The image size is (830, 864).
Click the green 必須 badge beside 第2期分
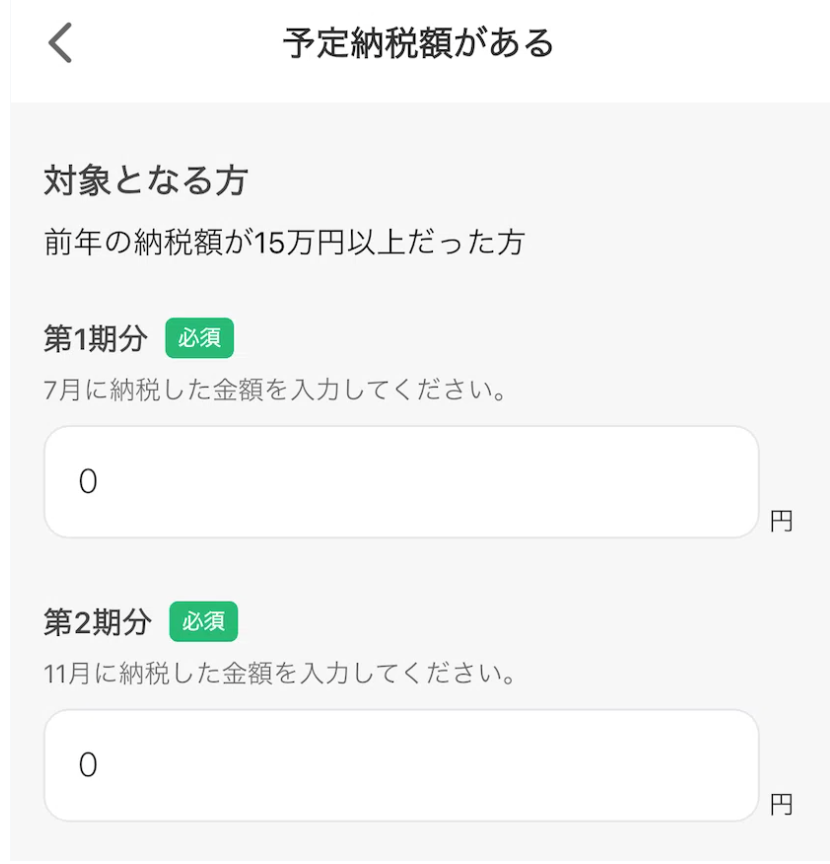203,622
